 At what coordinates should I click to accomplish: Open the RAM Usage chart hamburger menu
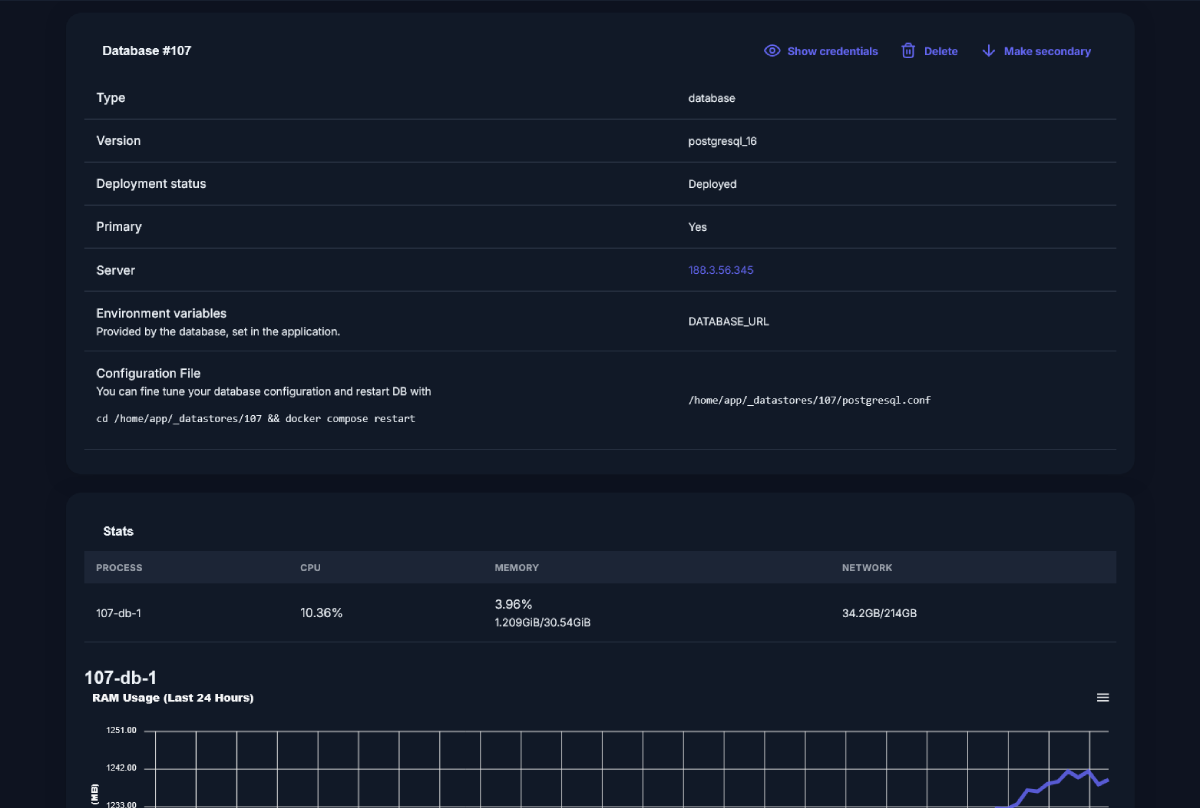pos(1103,698)
